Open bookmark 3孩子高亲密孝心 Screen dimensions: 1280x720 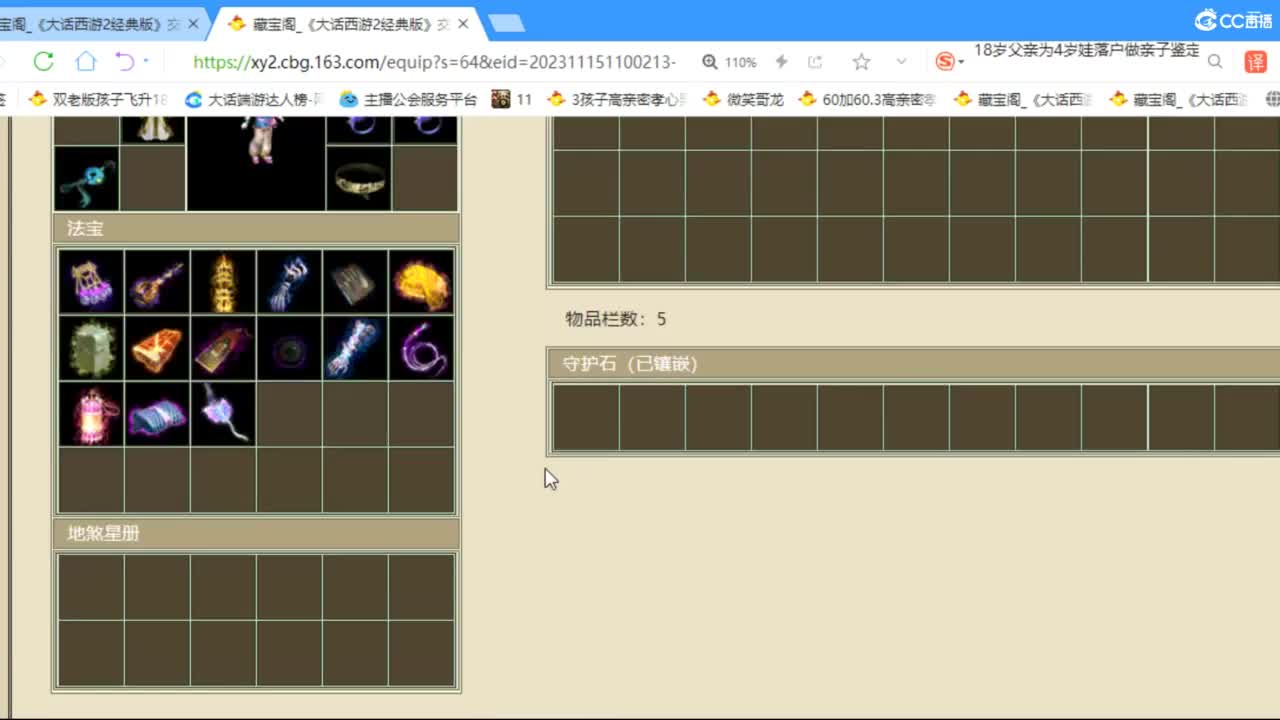(617, 100)
